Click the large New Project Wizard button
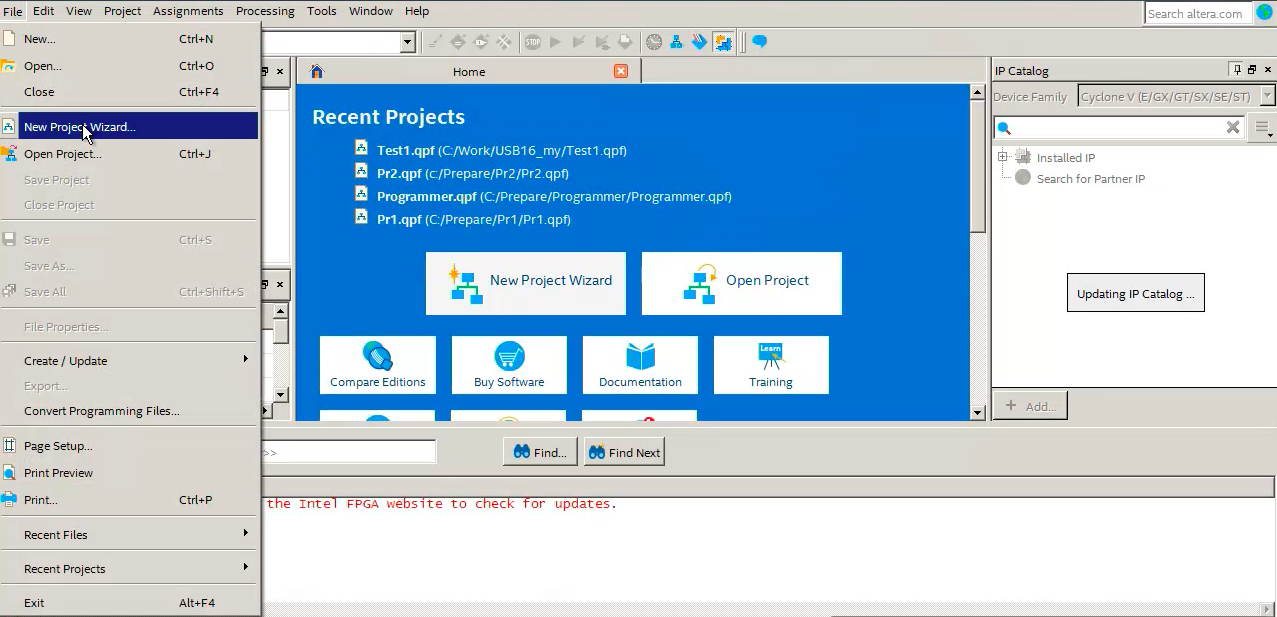This screenshot has width=1277, height=617. (526, 283)
